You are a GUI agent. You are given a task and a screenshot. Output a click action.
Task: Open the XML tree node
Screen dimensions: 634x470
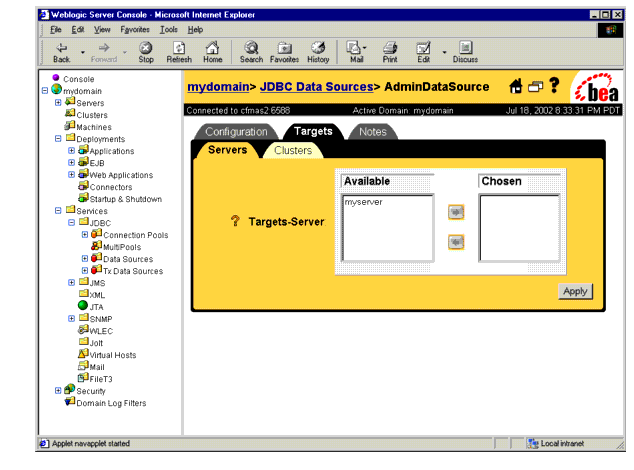pos(97,295)
